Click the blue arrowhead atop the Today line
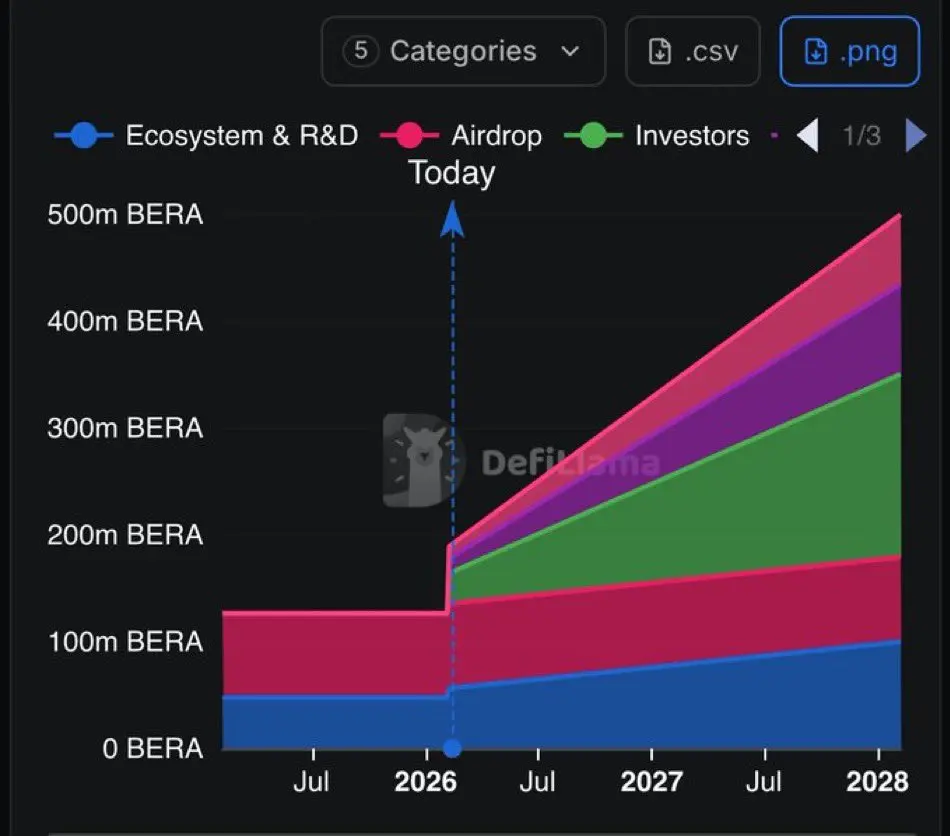Image resolution: width=950 pixels, height=836 pixels. click(x=453, y=217)
